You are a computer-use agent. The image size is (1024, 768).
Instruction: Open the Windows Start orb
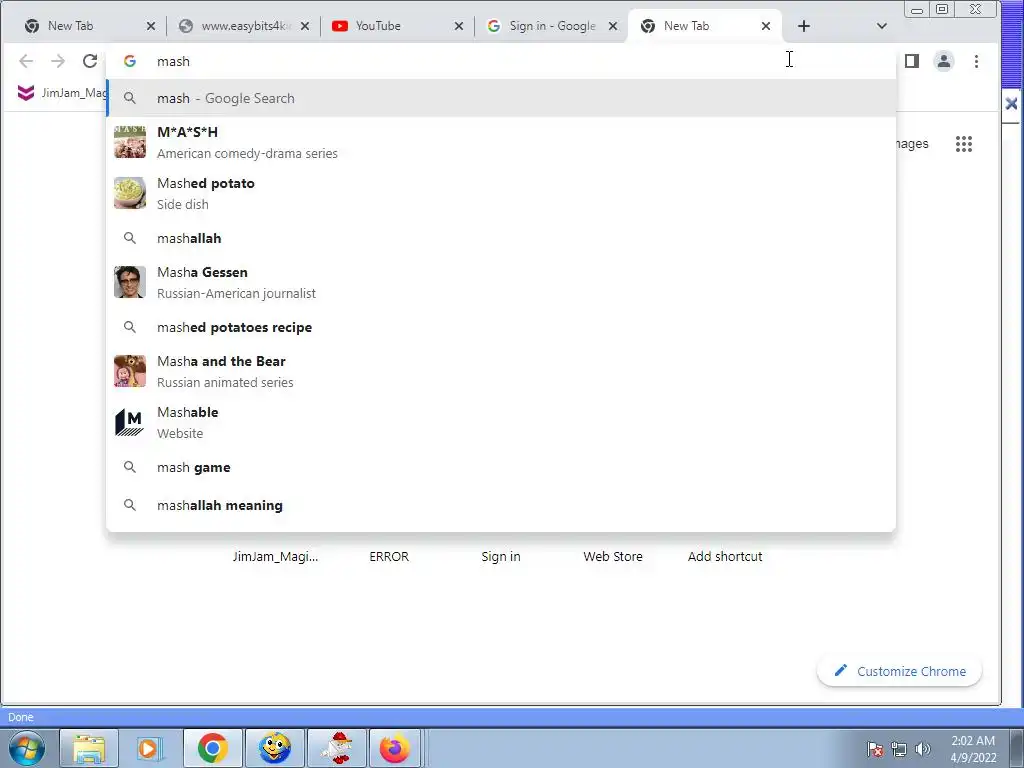tap(27, 748)
